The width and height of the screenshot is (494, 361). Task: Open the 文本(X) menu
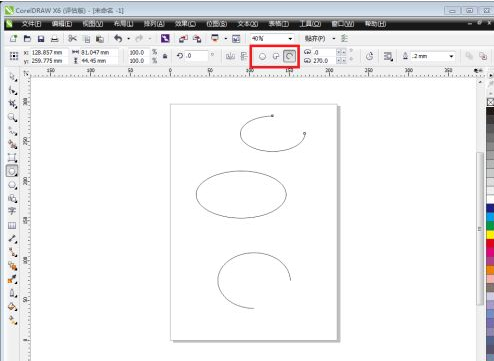(248, 24)
